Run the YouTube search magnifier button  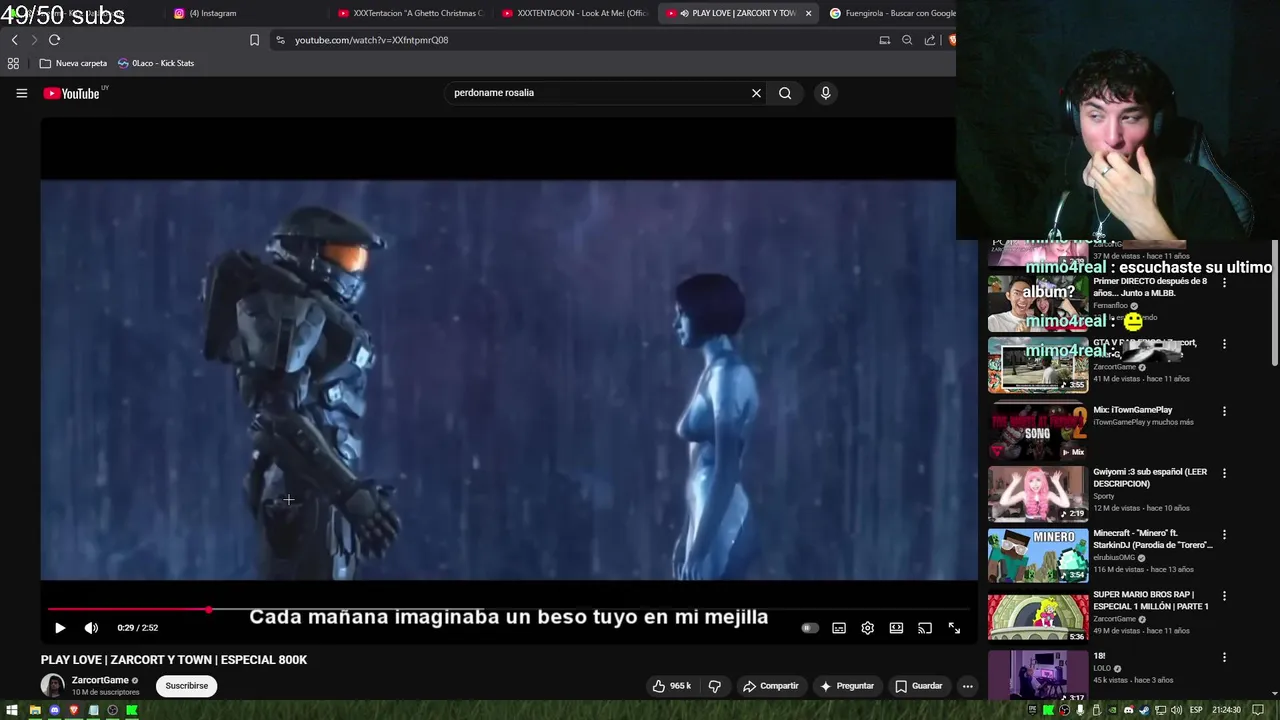coord(785,93)
